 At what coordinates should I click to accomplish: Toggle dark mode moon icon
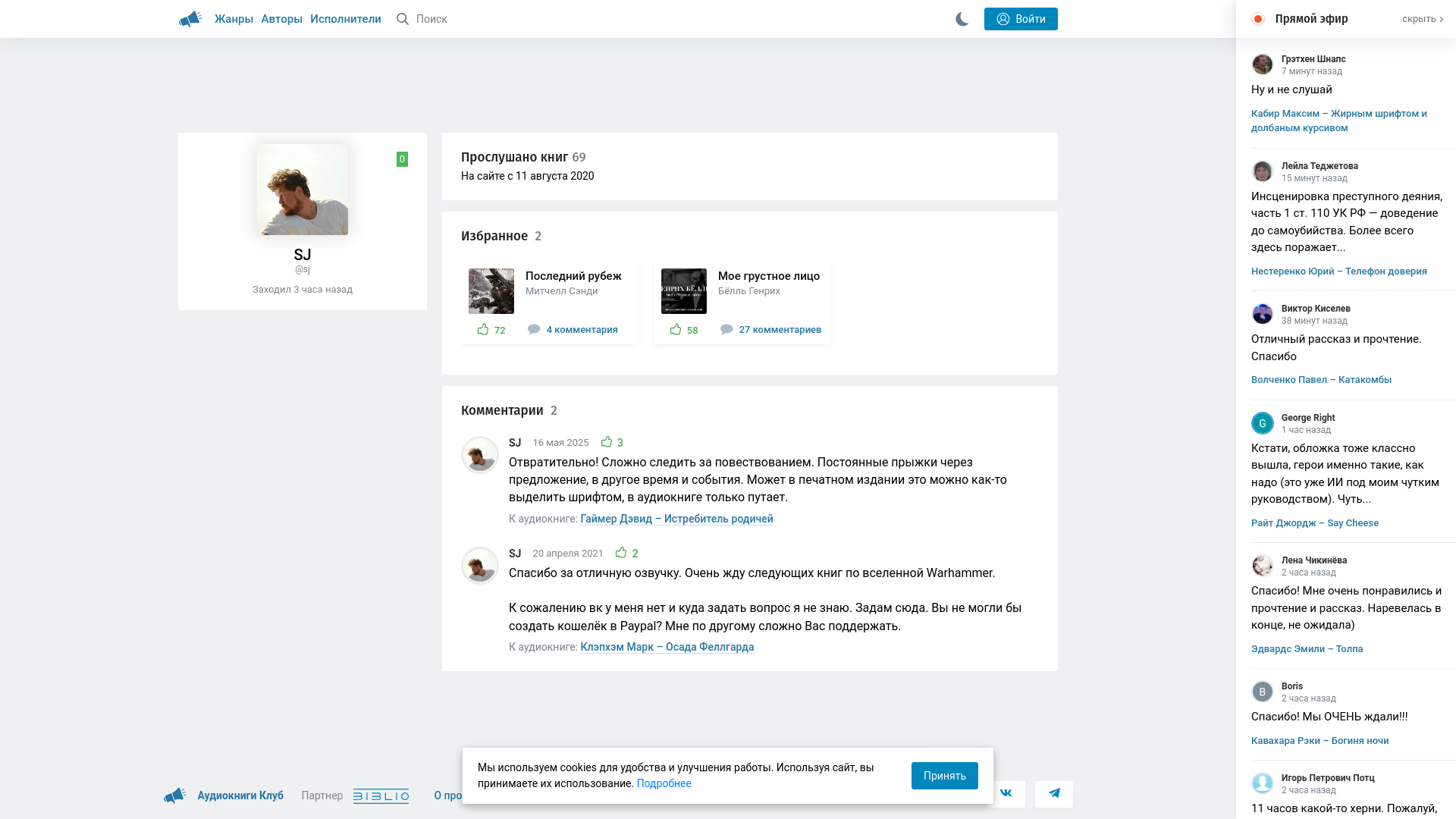coord(962,19)
